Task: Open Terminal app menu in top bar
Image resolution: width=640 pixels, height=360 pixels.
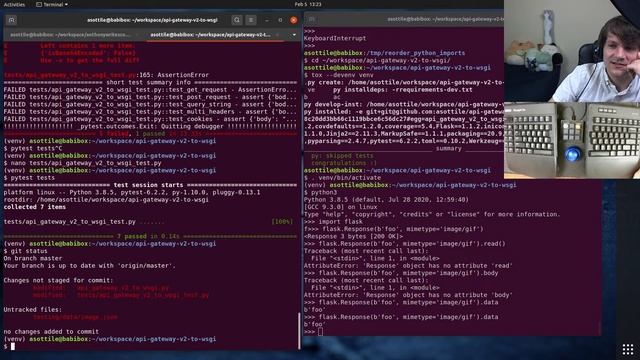Action: click(52, 4)
